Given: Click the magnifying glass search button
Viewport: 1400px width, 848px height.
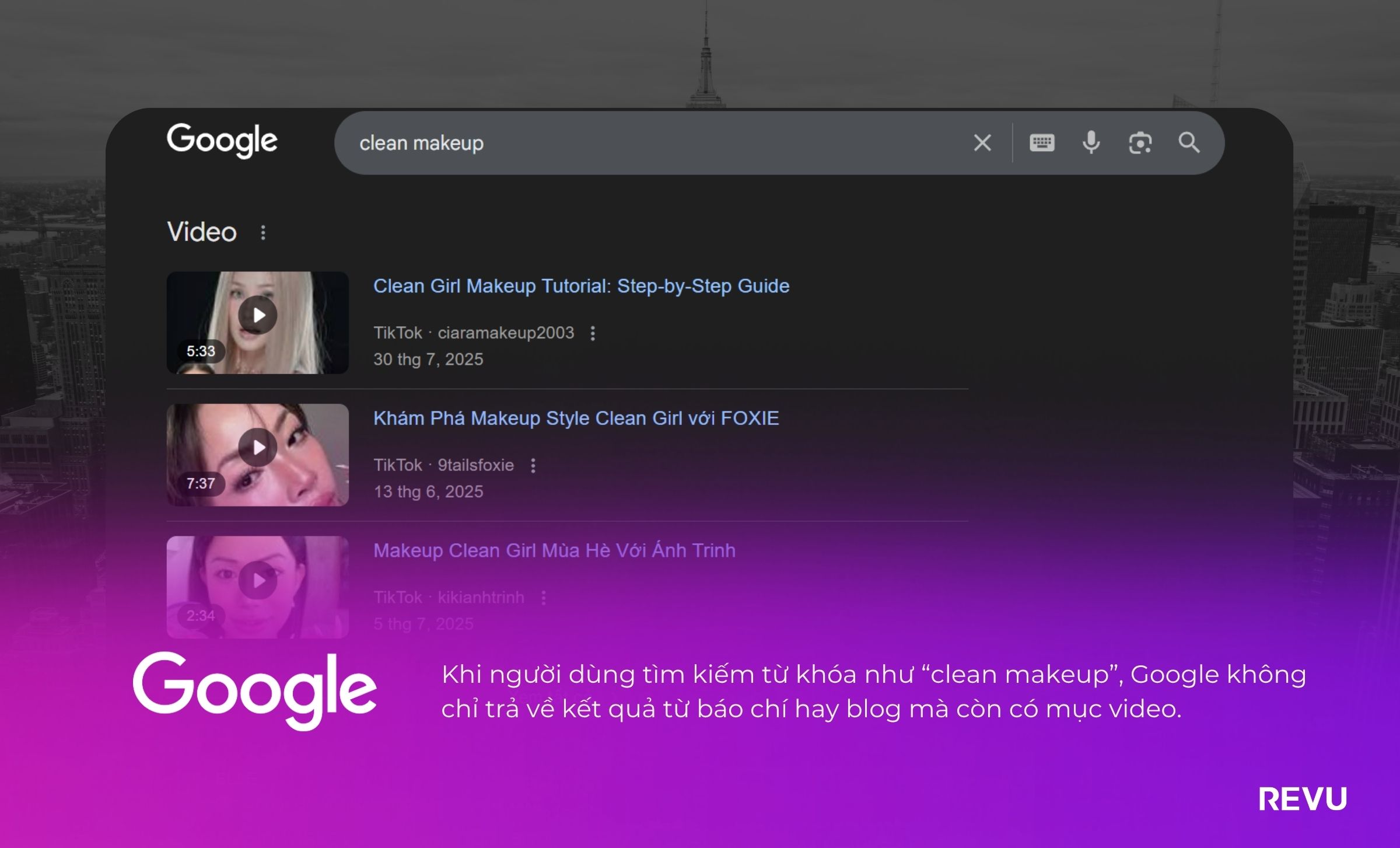Looking at the screenshot, I should pyautogui.click(x=1189, y=143).
